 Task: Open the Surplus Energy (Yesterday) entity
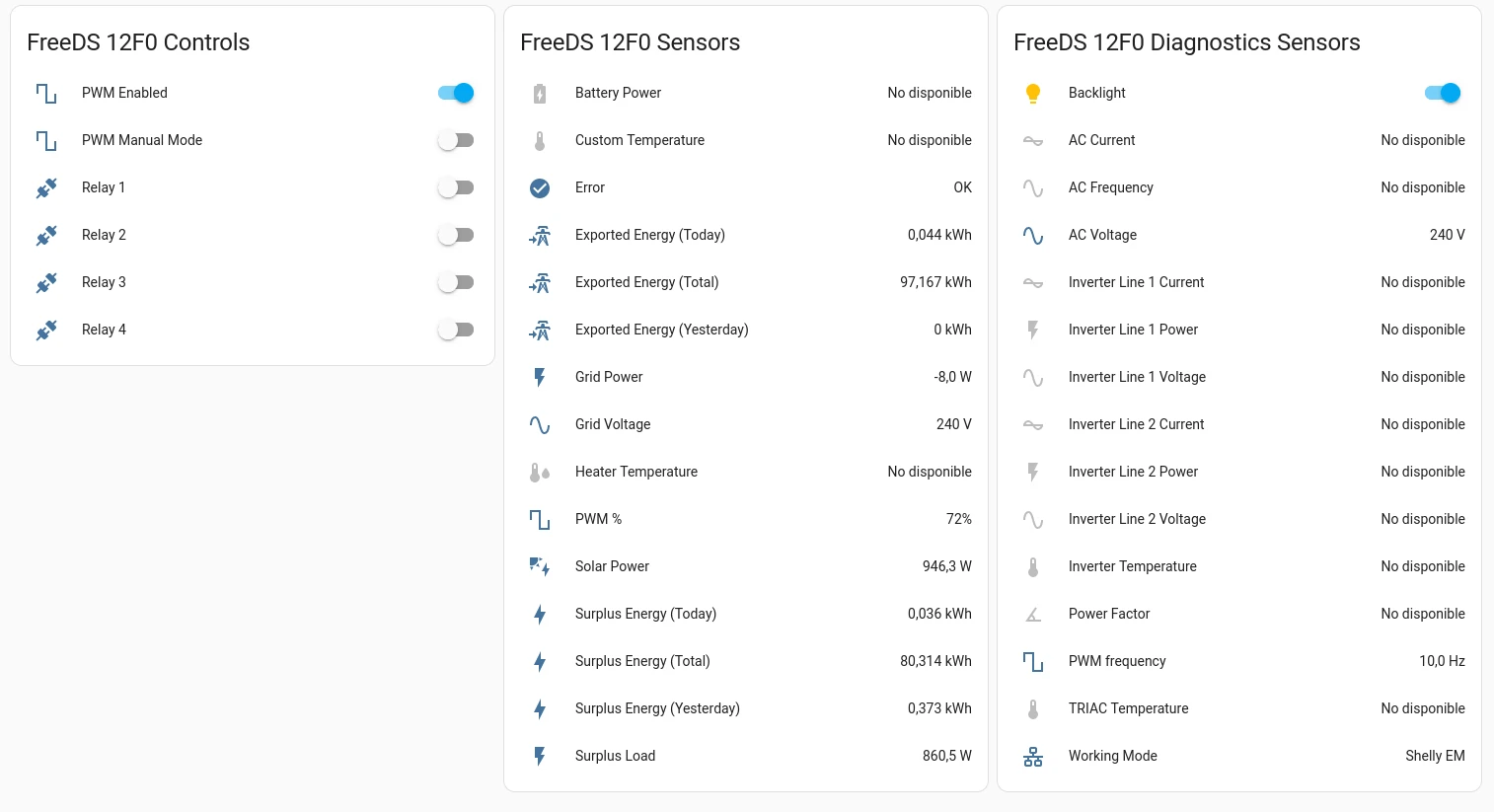(746, 708)
